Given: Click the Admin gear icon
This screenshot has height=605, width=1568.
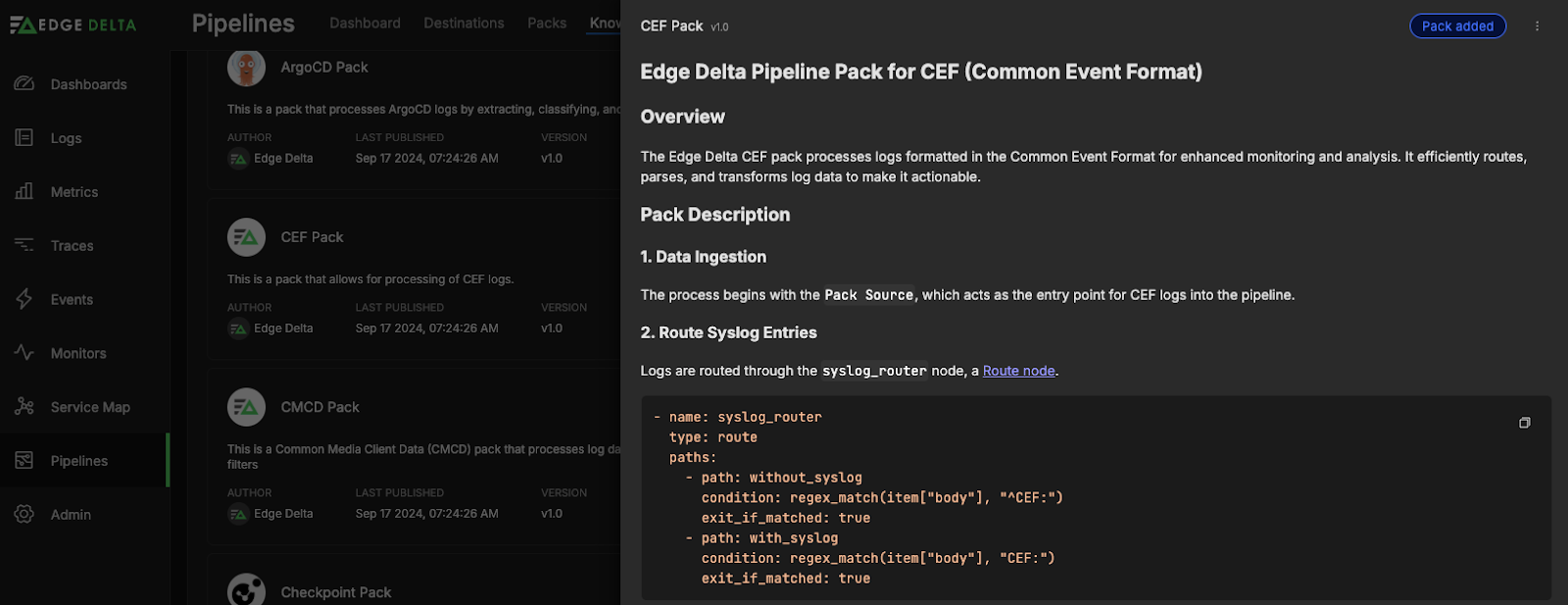Looking at the screenshot, I should tap(24, 514).
